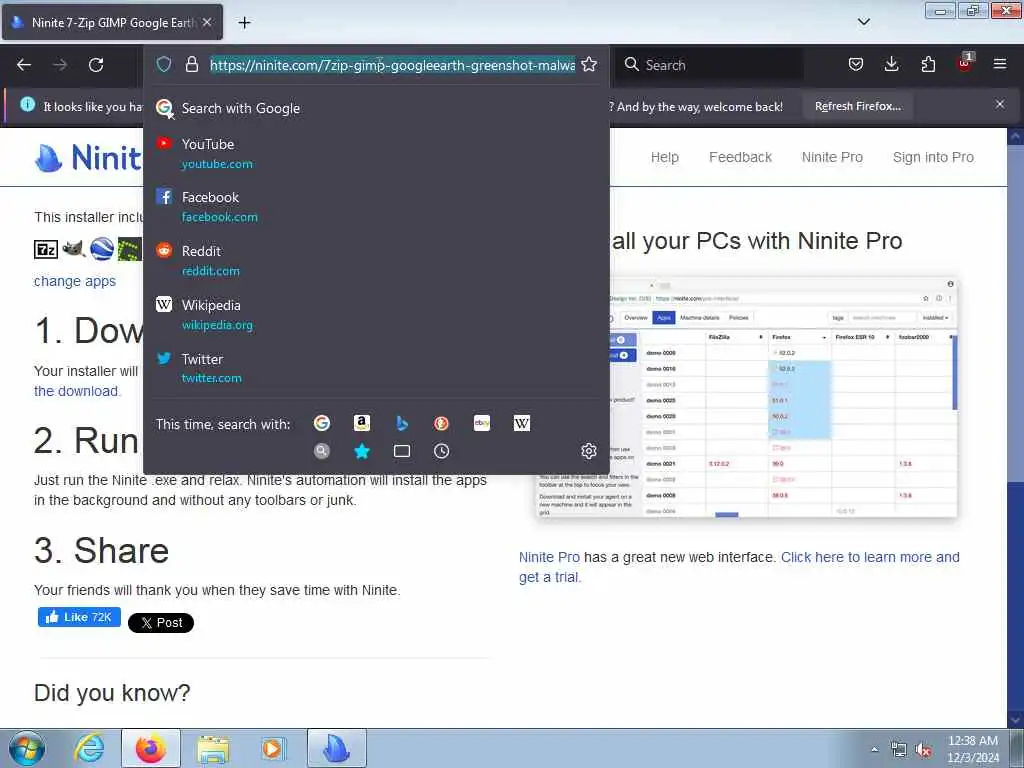Search this time with eBay icon
The image size is (1024, 768).
pyautogui.click(x=482, y=423)
